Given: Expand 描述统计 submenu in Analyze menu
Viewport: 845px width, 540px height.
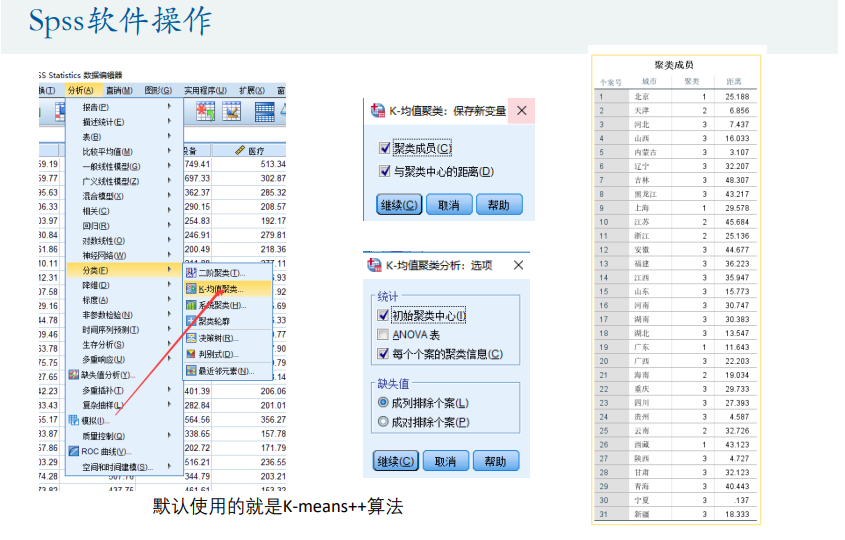Looking at the screenshot, I should tap(103, 122).
